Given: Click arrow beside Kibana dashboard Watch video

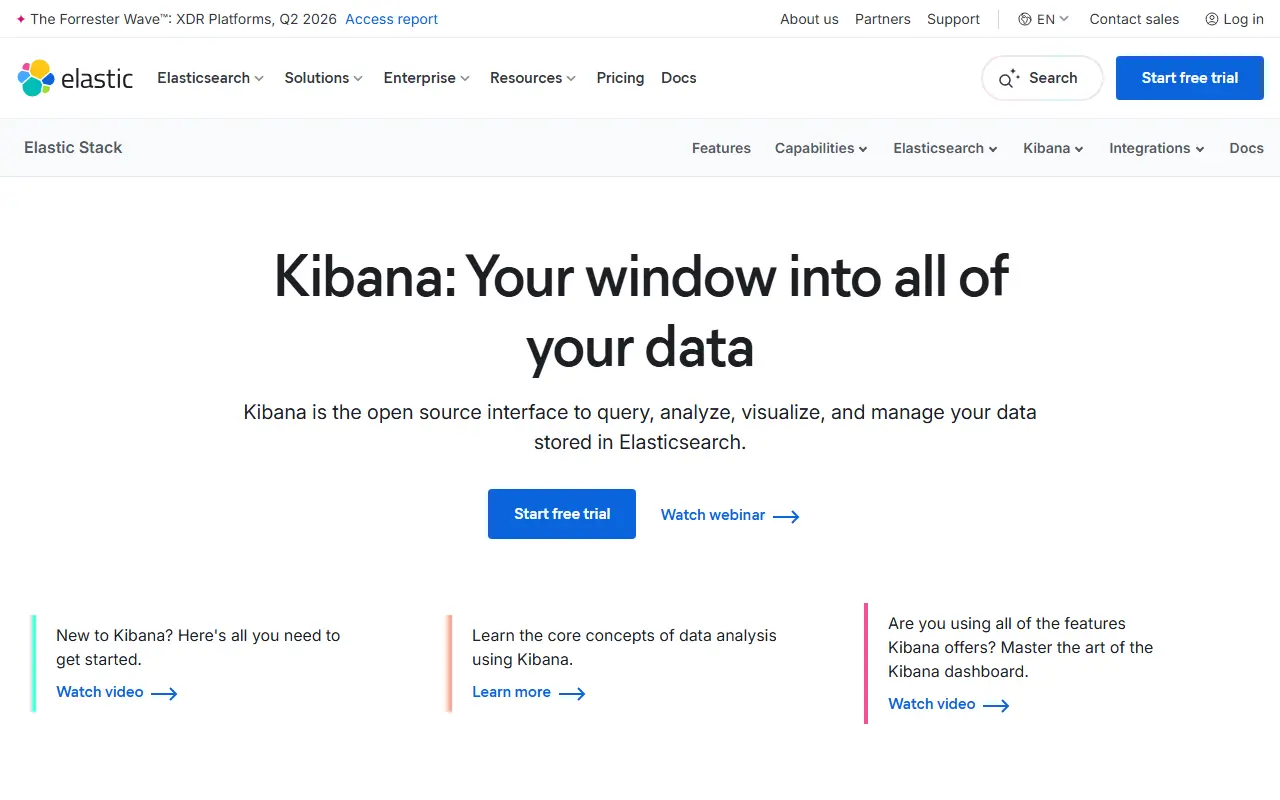Looking at the screenshot, I should pos(996,705).
